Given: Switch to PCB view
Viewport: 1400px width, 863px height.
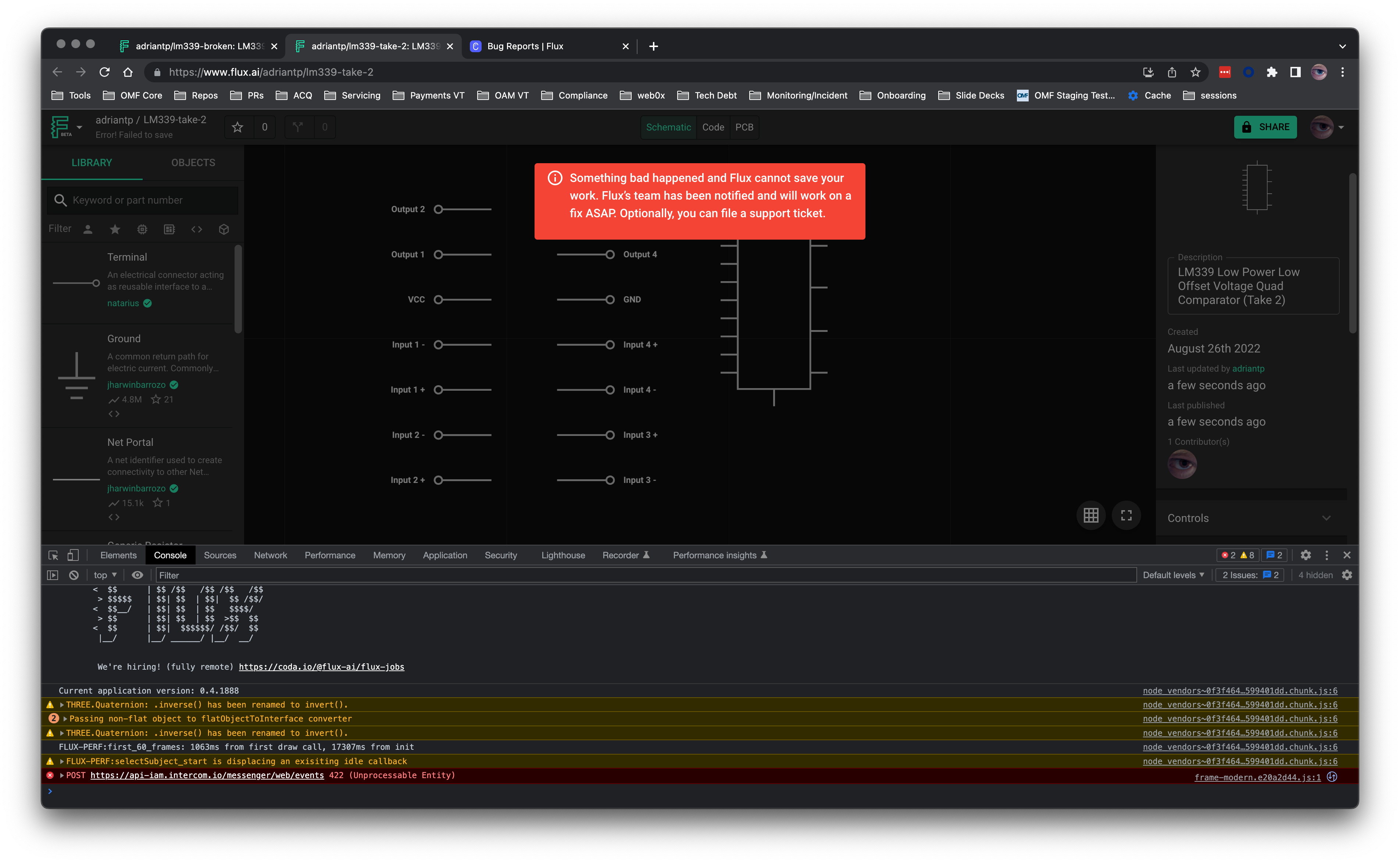Looking at the screenshot, I should (744, 127).
